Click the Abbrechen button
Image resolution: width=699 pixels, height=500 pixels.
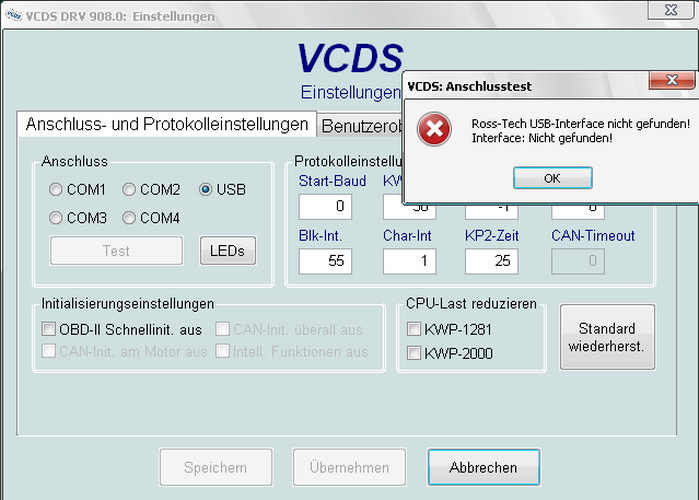484,467
